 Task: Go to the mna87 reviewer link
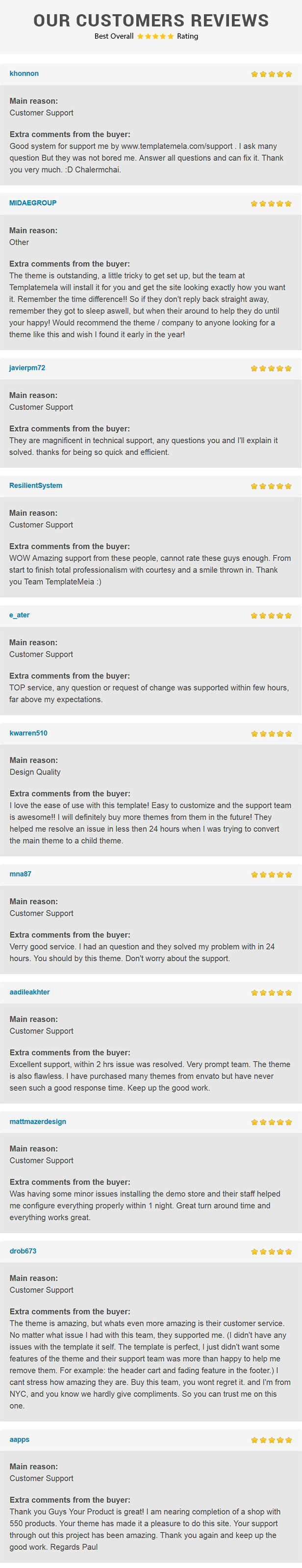pyautogui.click(x=21, y=874)
